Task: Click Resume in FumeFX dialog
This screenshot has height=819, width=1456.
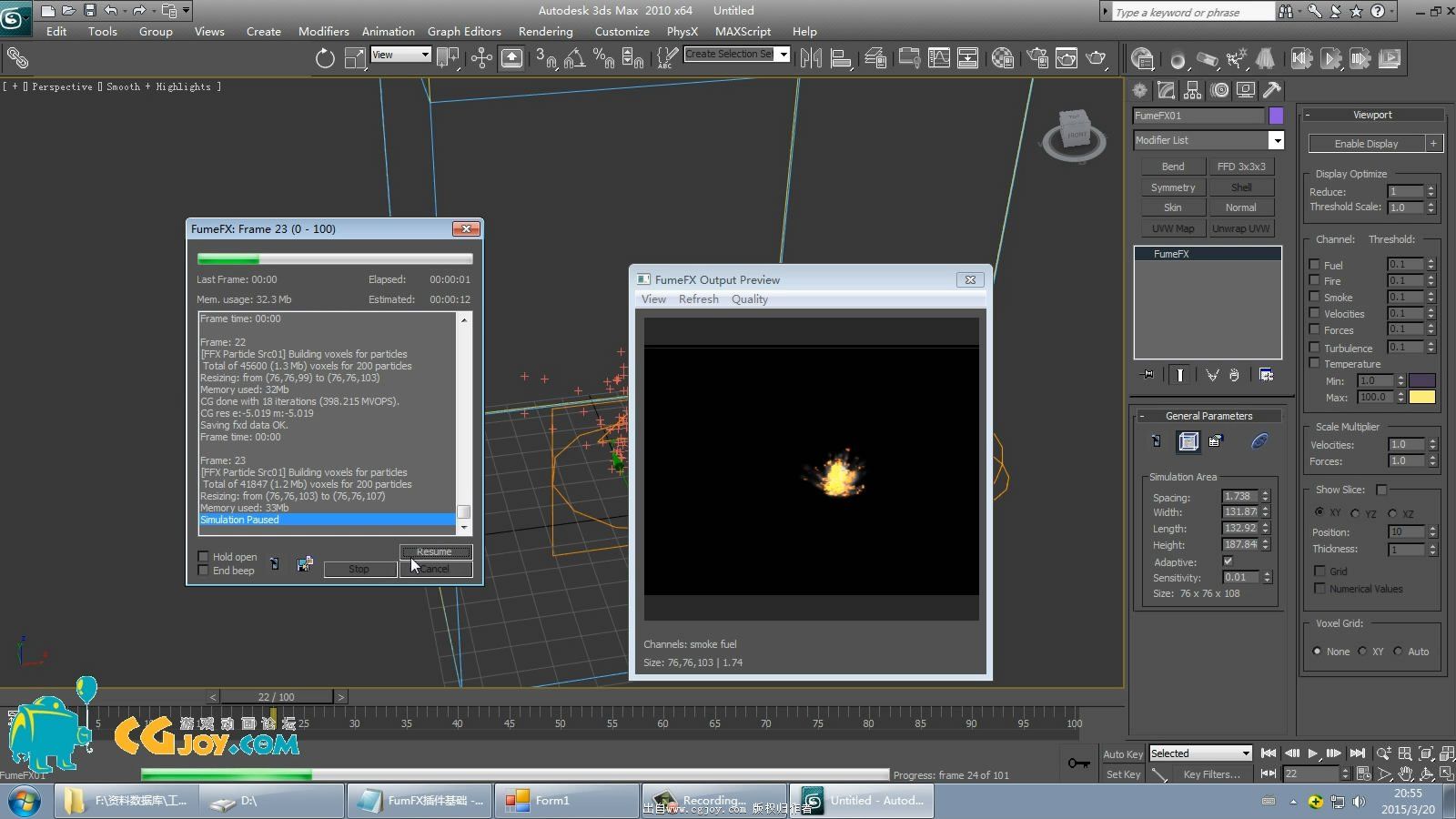Action: pos(435,551)
